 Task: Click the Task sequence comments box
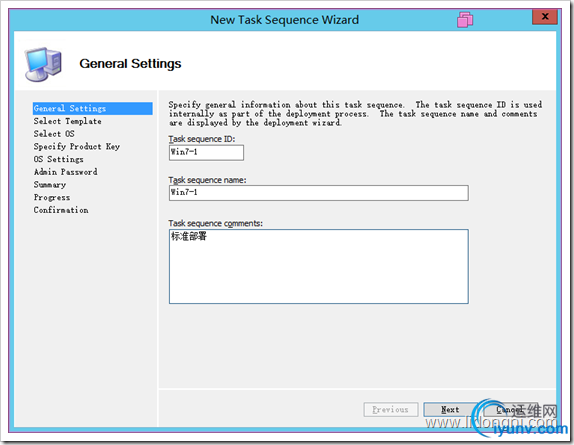[318, 266]
